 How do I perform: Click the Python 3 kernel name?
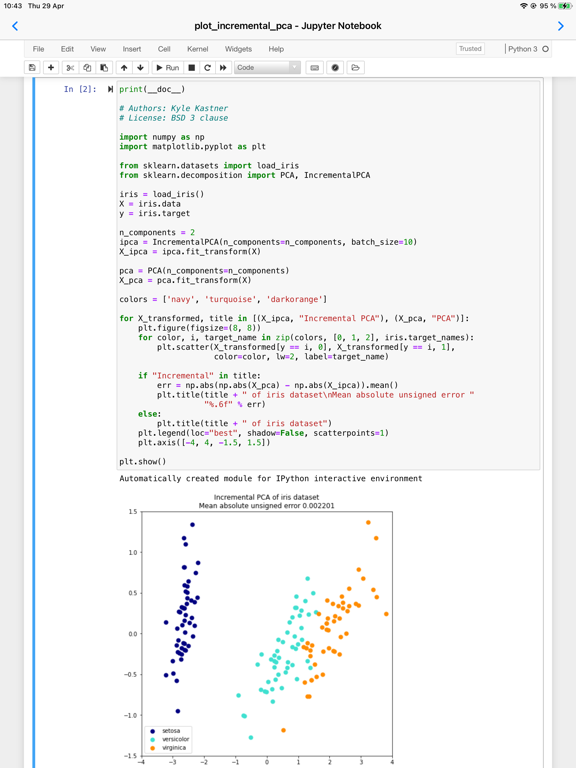coord(523,49)
